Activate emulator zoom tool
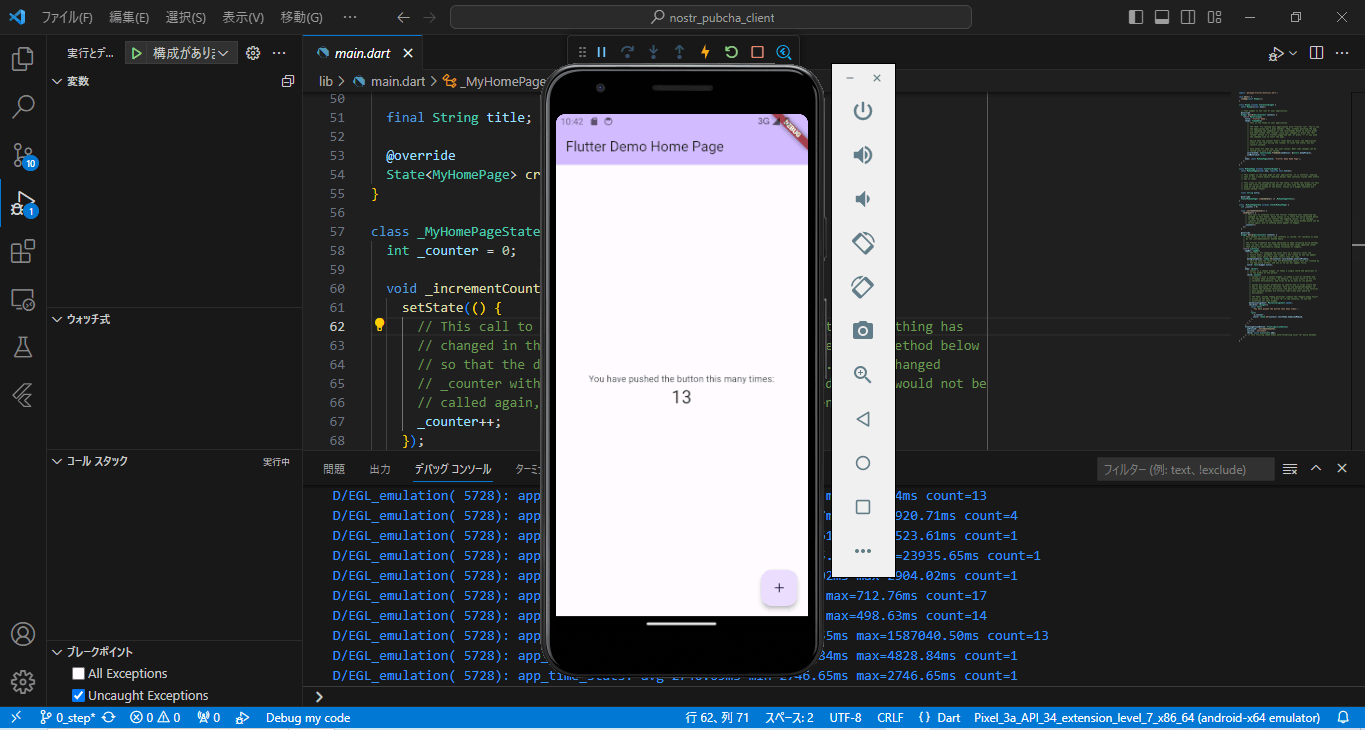This screenshot has width=1365, height=730. coord(863,374)
